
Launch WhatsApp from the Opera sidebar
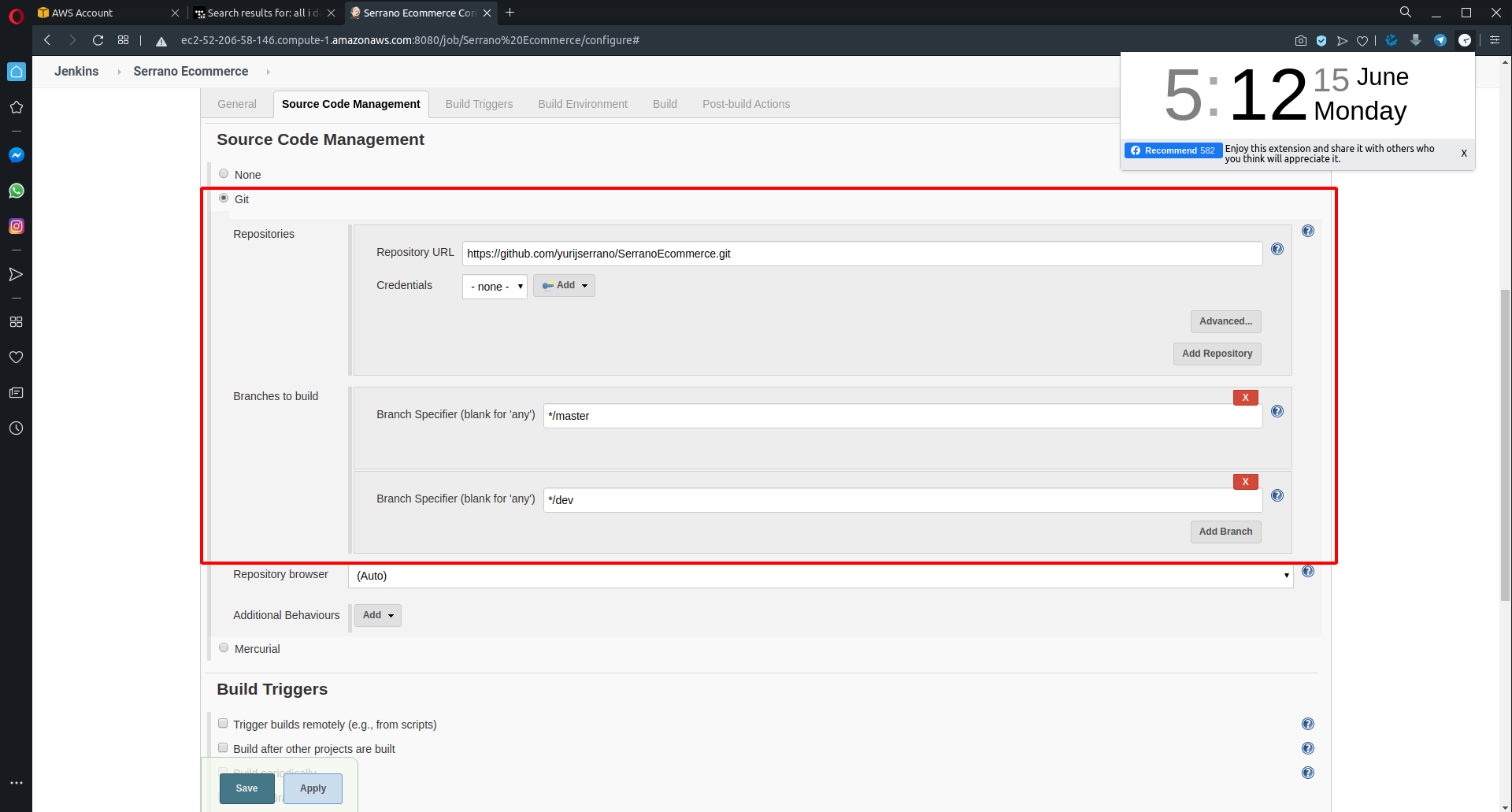tap(16, 191)
